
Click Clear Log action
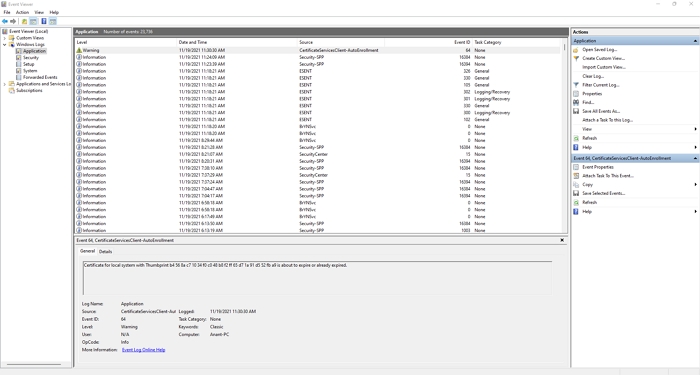coord(593,76)
